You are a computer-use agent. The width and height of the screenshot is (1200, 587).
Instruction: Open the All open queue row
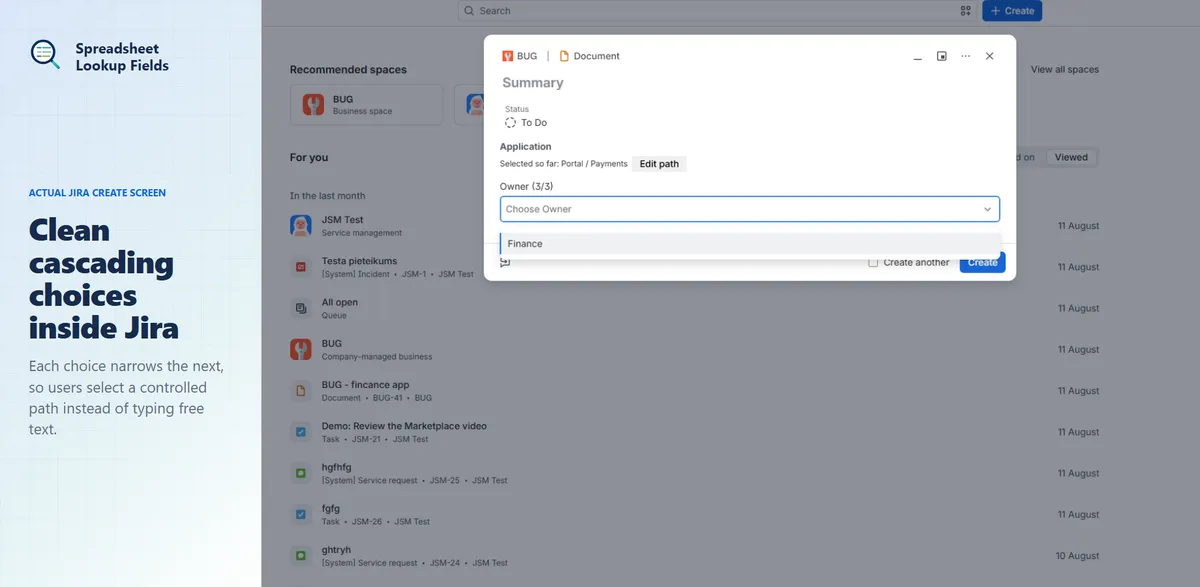point(694,308)
